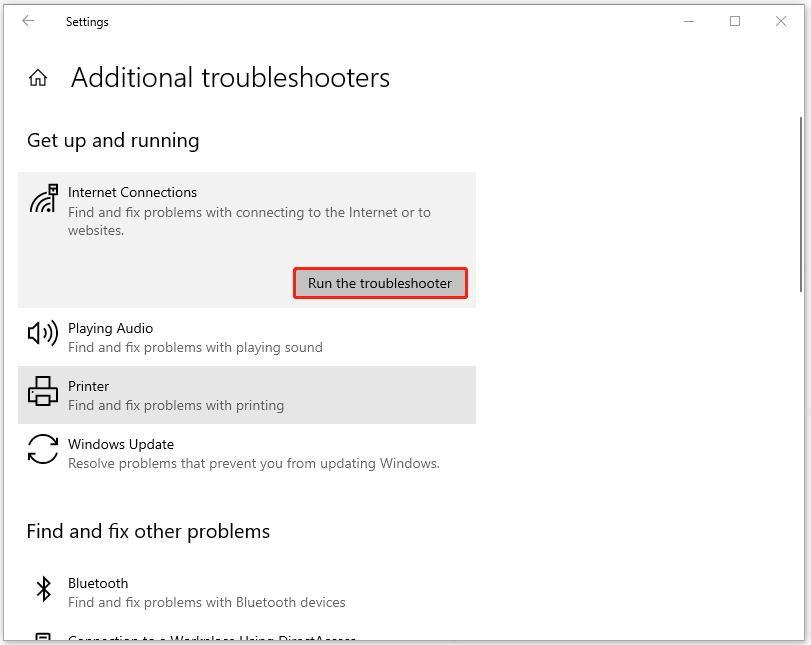Screen dimensions: 811x645
Task: Run the troubleshooter for Internet Connections
Action: click(x=380, y=283)
